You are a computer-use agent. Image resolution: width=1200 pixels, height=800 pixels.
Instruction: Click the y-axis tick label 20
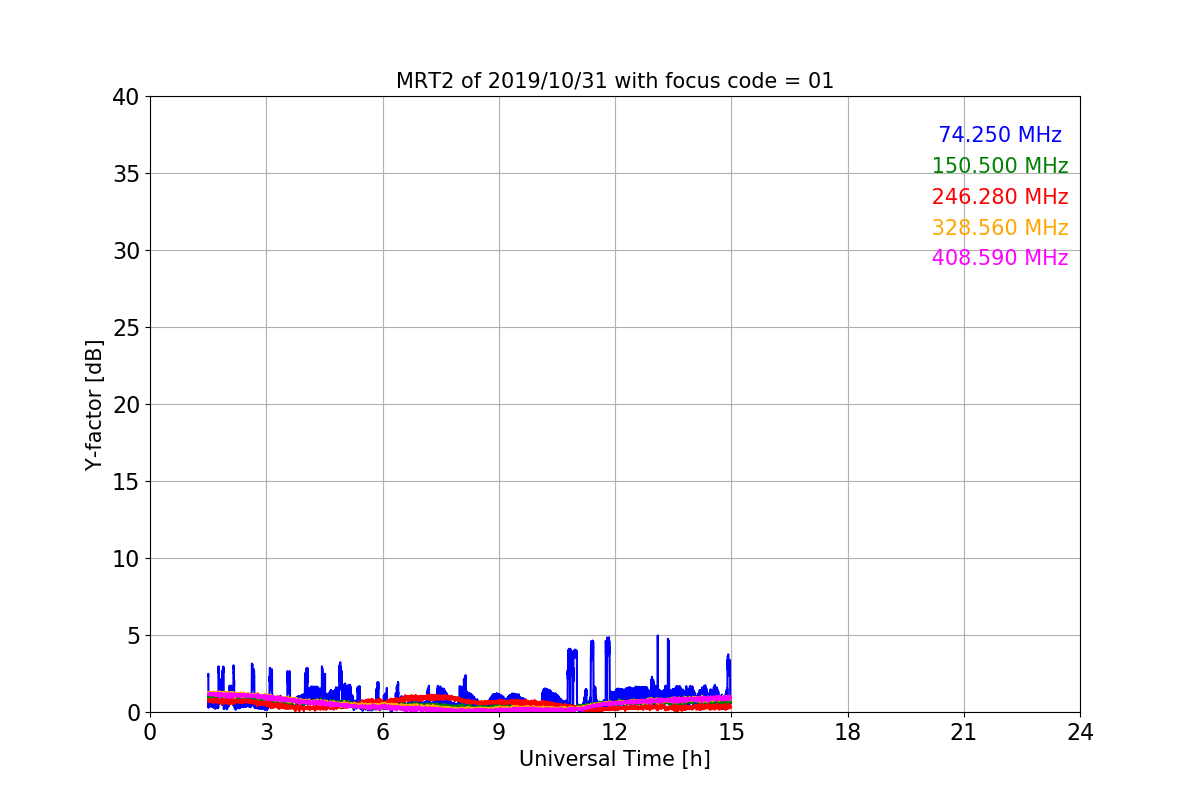[x=125, y=405]
